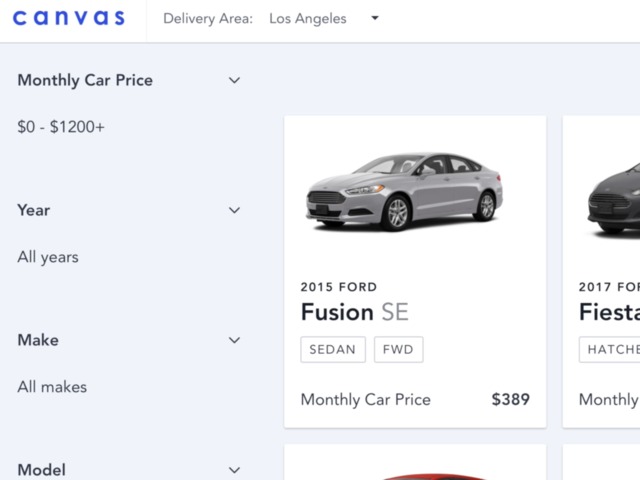This screenshot has width=640, height=480.
Task: Click the All years filter value
Action: point(48,257)
